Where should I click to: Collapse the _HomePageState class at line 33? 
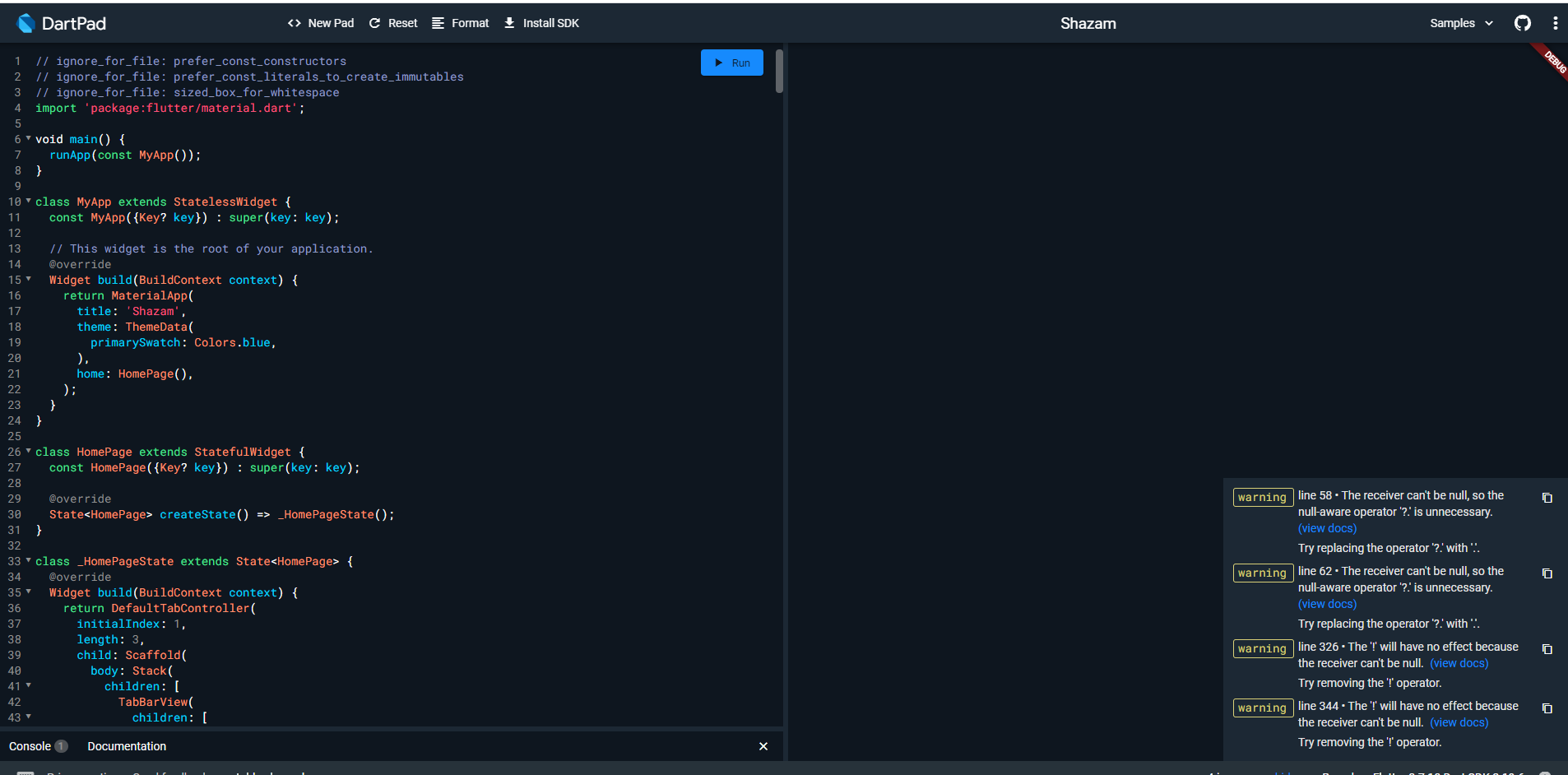pos(29,561)
